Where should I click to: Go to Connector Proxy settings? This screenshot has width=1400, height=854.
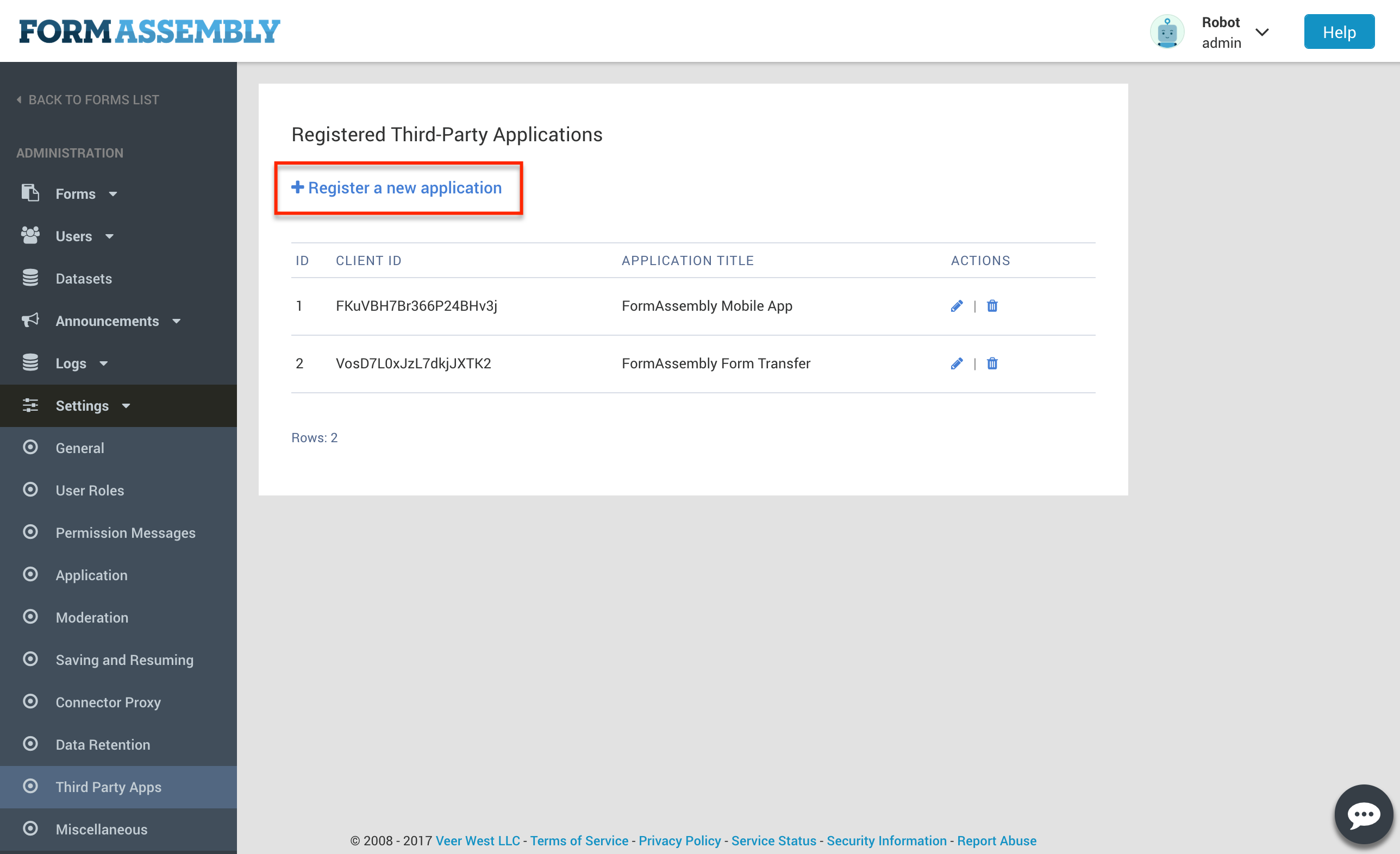tap(108, 702)
